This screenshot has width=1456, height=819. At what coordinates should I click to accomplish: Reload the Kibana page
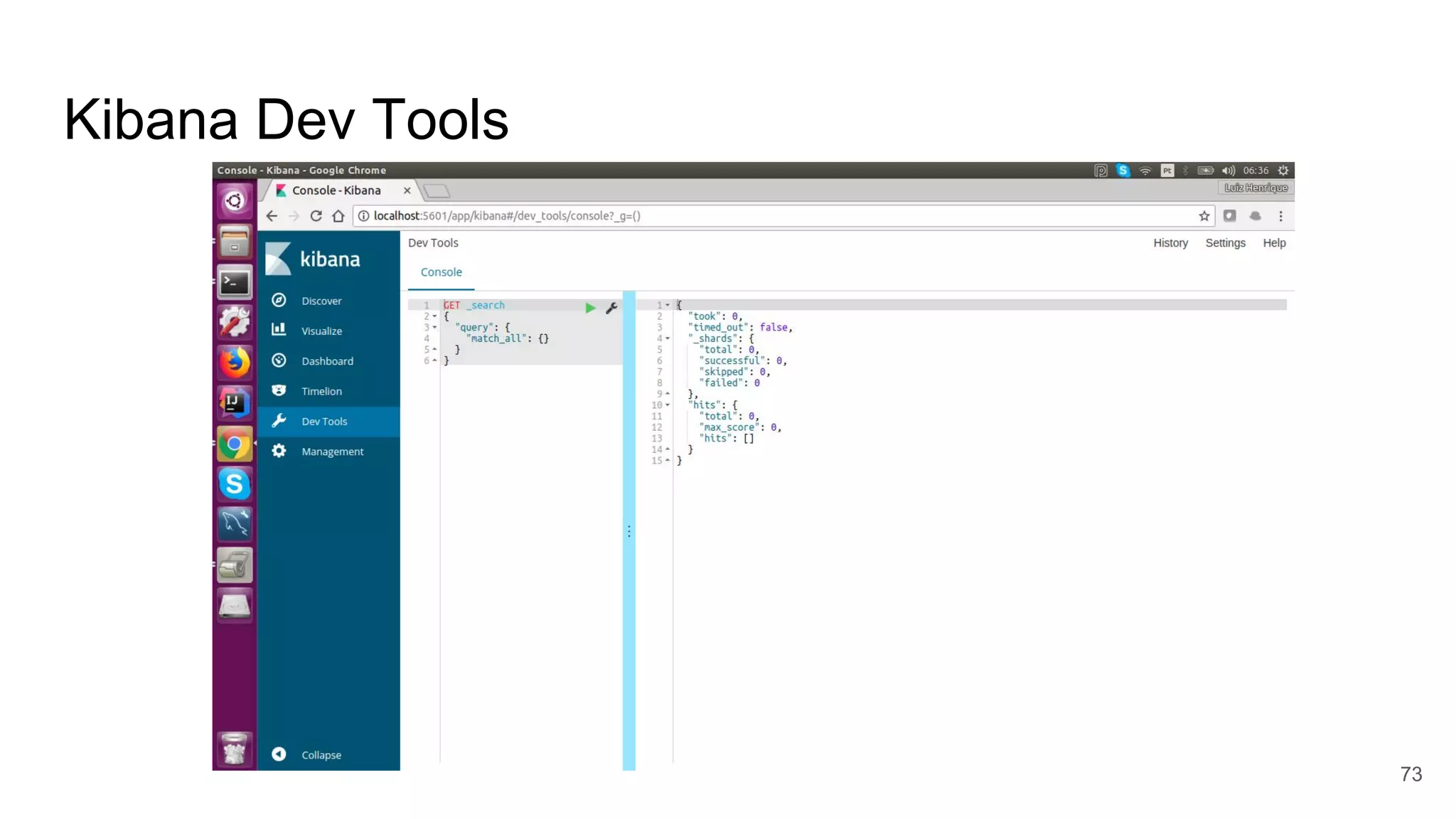pyautogui.click(x=316, y=216)
